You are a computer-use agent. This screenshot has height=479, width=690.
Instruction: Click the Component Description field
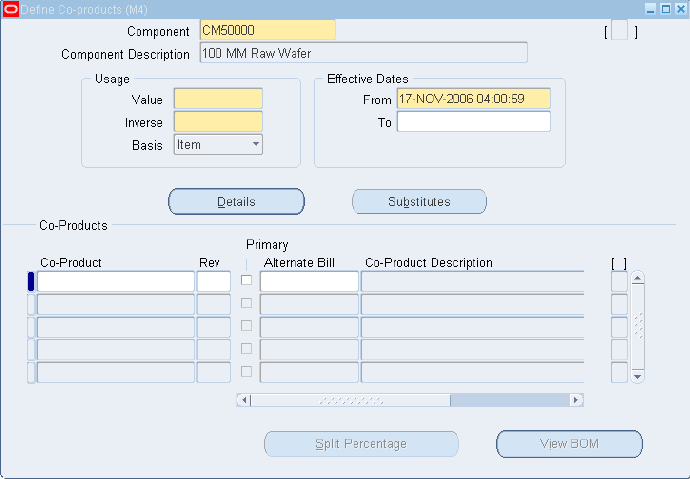pos(363,53)
